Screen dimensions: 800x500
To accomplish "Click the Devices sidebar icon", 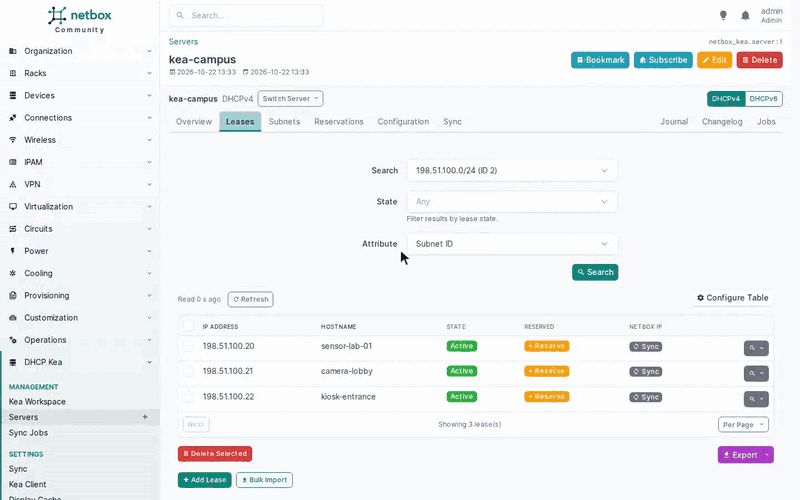I will [x=13, y=95].
